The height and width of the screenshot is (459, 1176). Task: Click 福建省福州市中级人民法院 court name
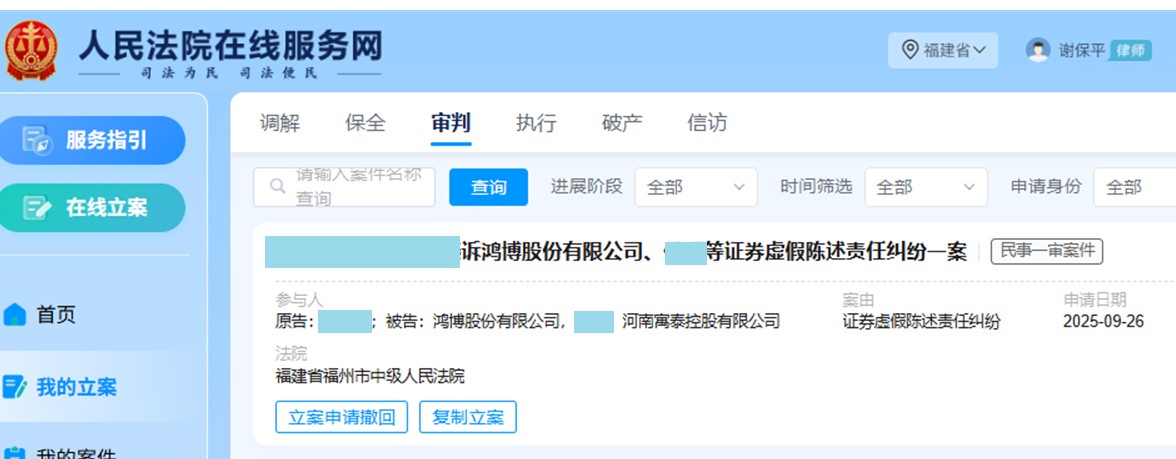(x=370, y=376)
